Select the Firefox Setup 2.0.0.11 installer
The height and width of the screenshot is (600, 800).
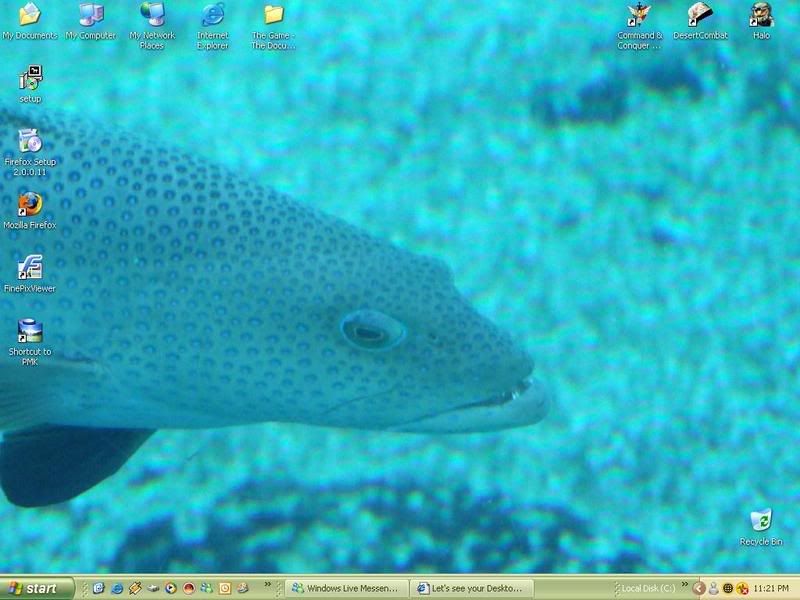click(30, 141)
